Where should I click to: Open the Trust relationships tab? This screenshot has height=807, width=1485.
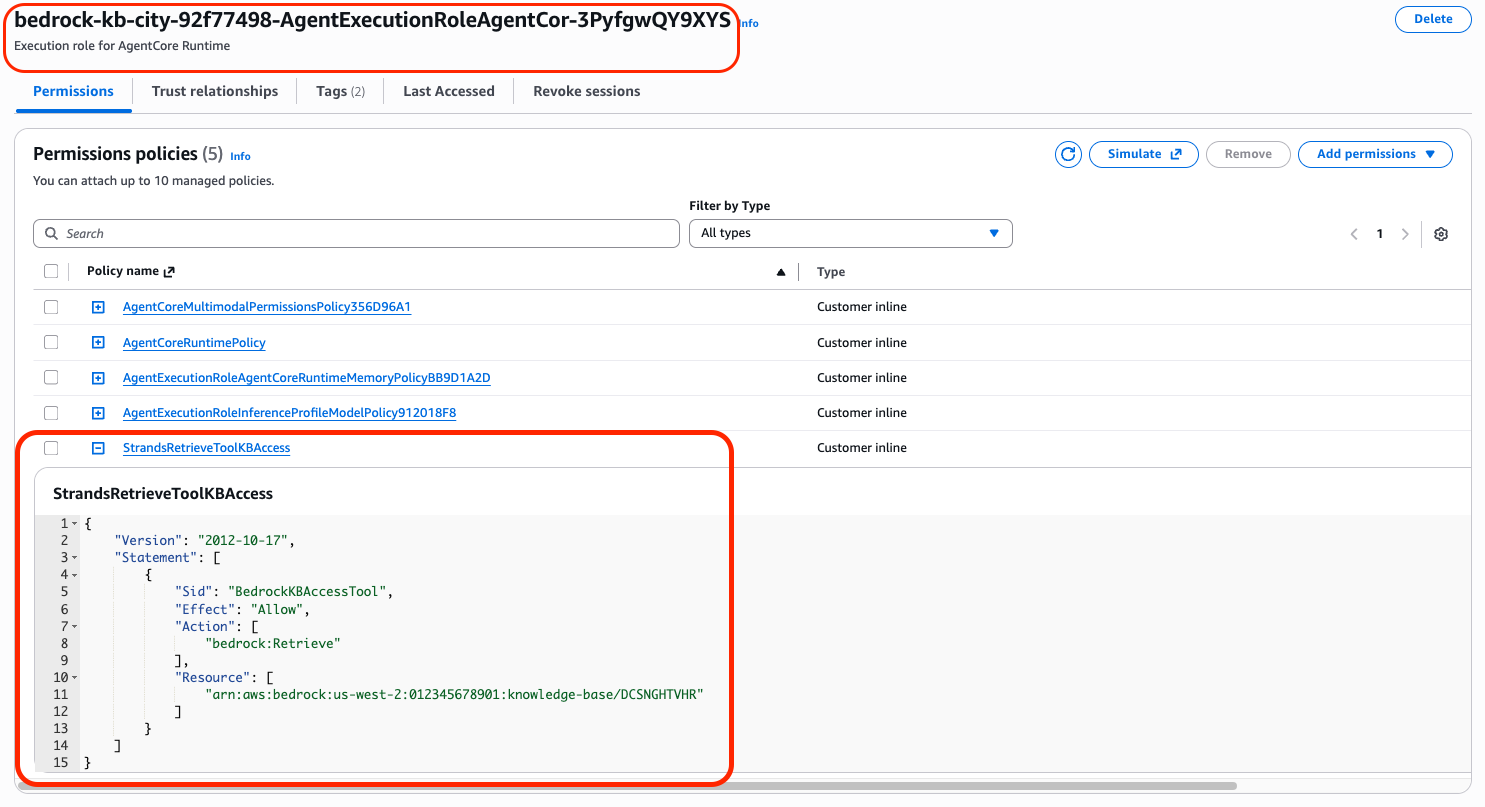point(215,91)
